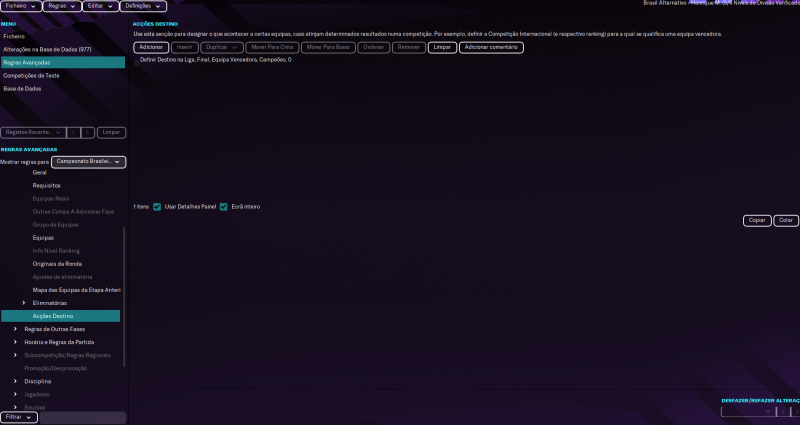
Task: Click the Adicionar button
Action: (x=151, y=47)
